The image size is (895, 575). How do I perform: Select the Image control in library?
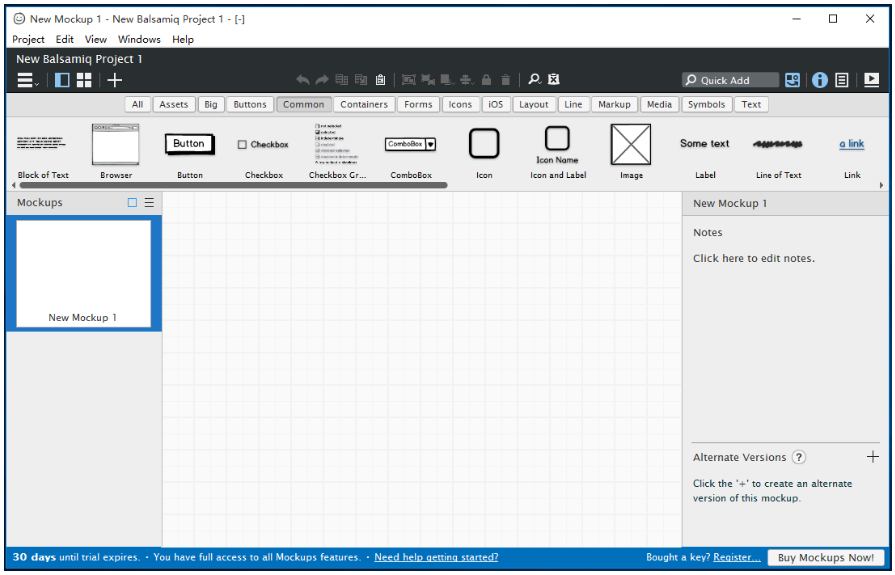coord(631,146)
